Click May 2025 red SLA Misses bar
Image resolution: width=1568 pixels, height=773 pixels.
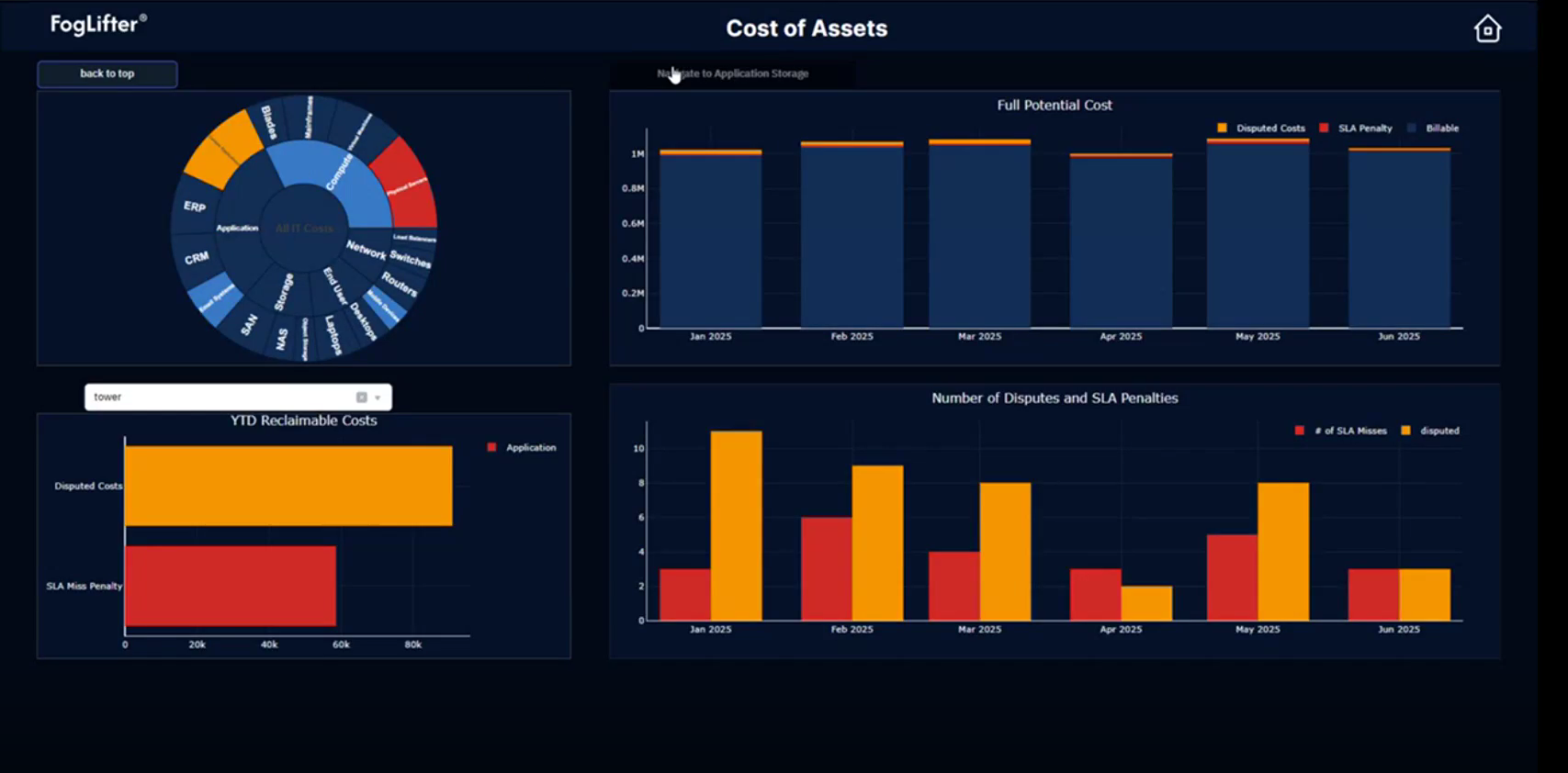1232,577
